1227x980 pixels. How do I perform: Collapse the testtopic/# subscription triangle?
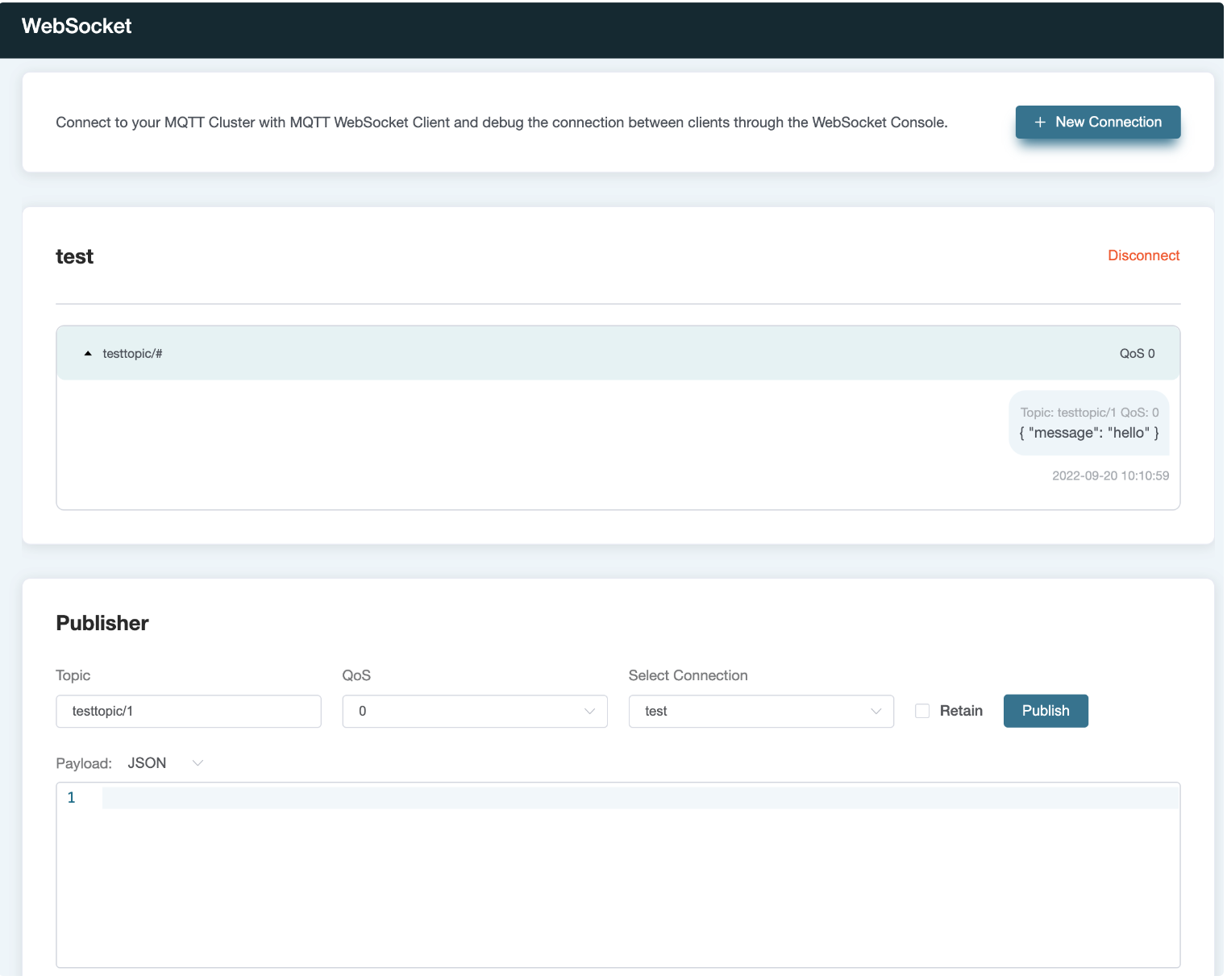(x=88, y=354)
